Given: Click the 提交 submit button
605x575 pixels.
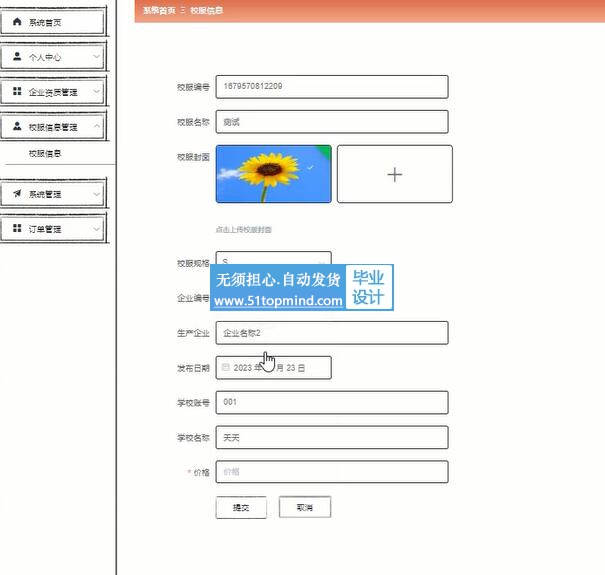Looking at the screenshot, I should pos(241,507).
